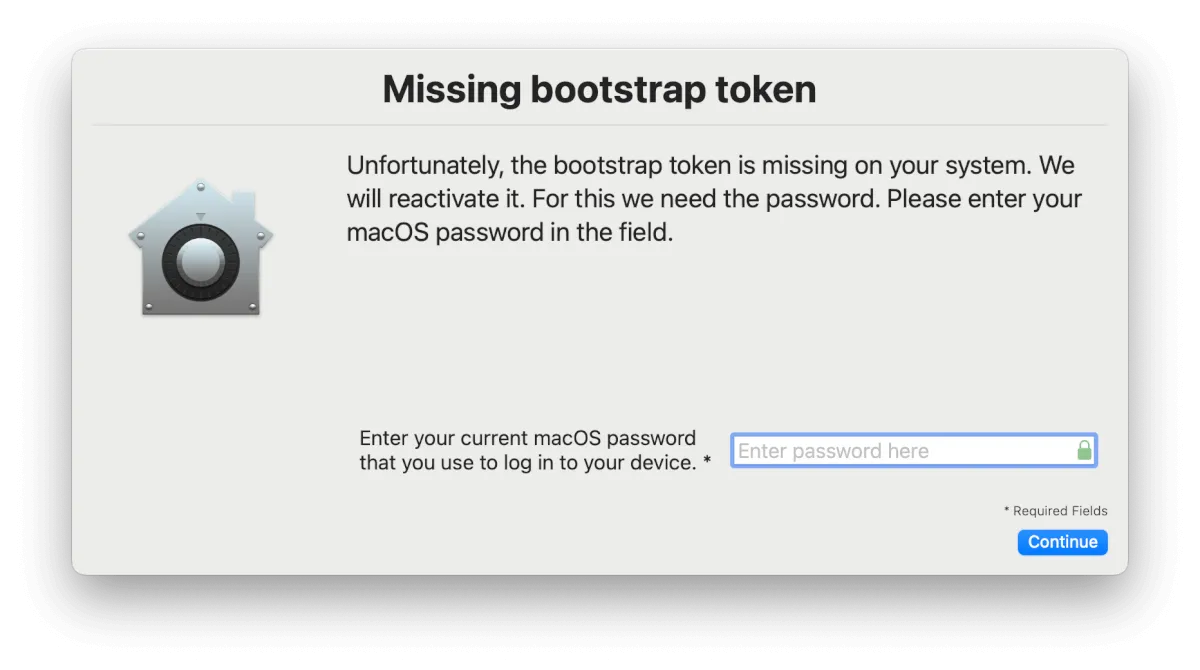Focus the 'Enter password here' input field

tap(900, 451)
